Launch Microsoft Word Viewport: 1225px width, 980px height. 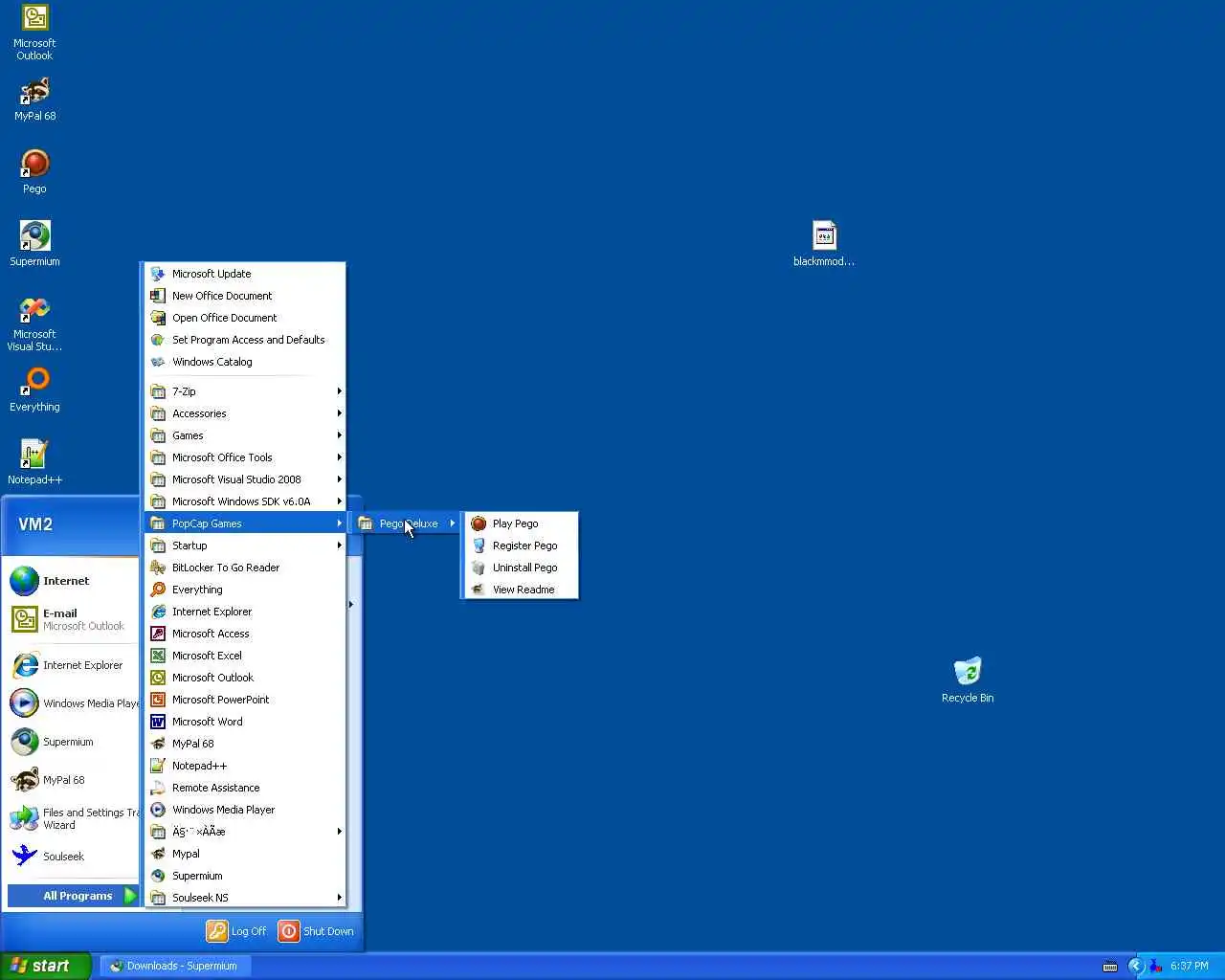coord(245,722)
